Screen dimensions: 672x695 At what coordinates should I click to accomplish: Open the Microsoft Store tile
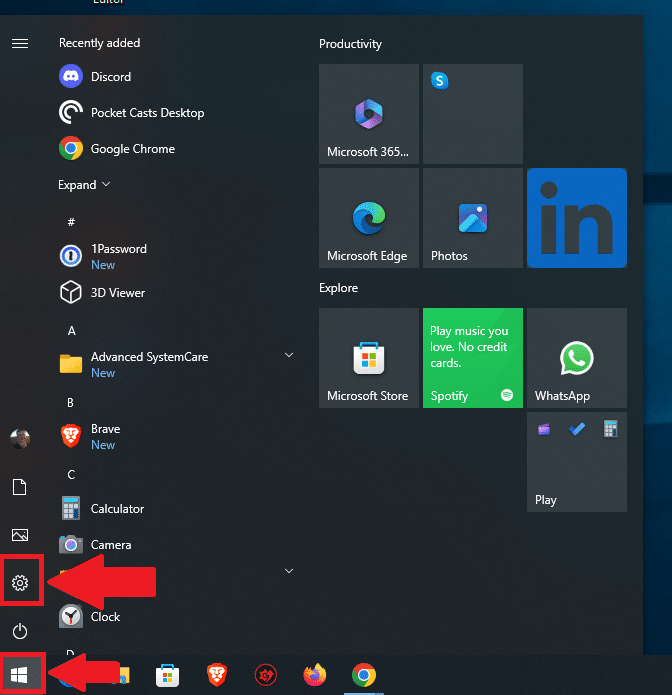[369, 358]
